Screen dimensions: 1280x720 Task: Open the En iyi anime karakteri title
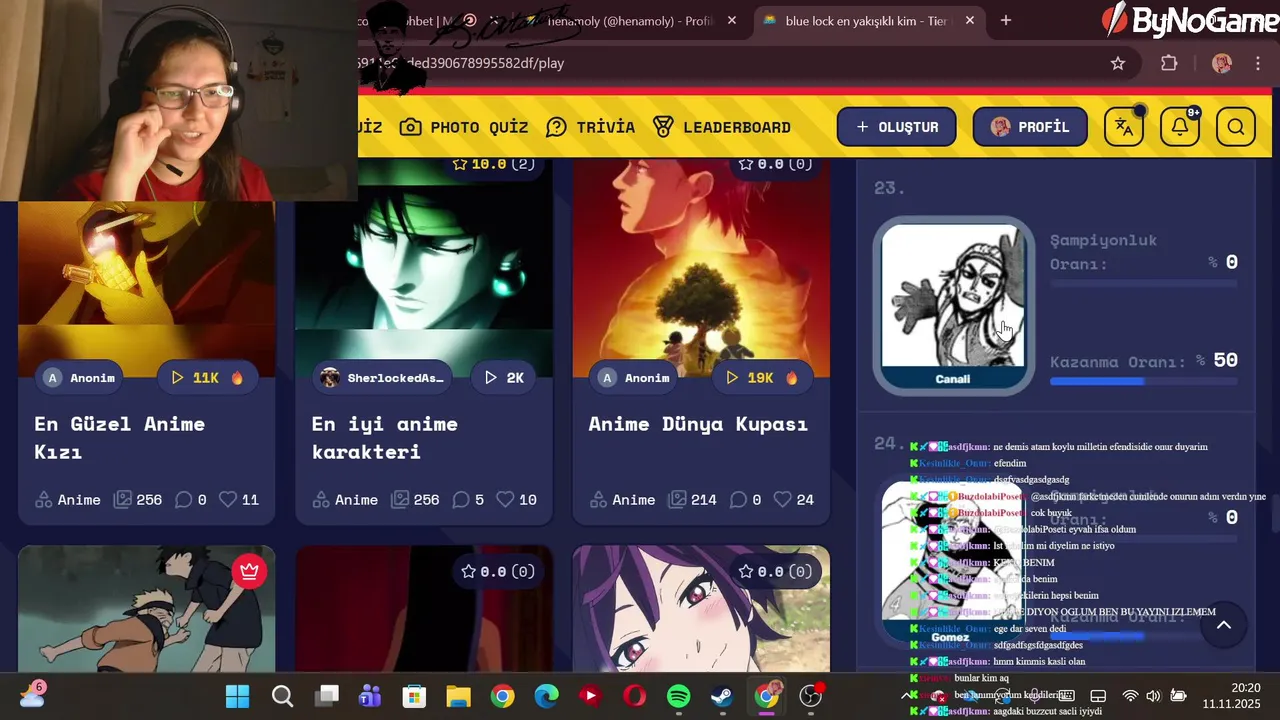(384, 437)
